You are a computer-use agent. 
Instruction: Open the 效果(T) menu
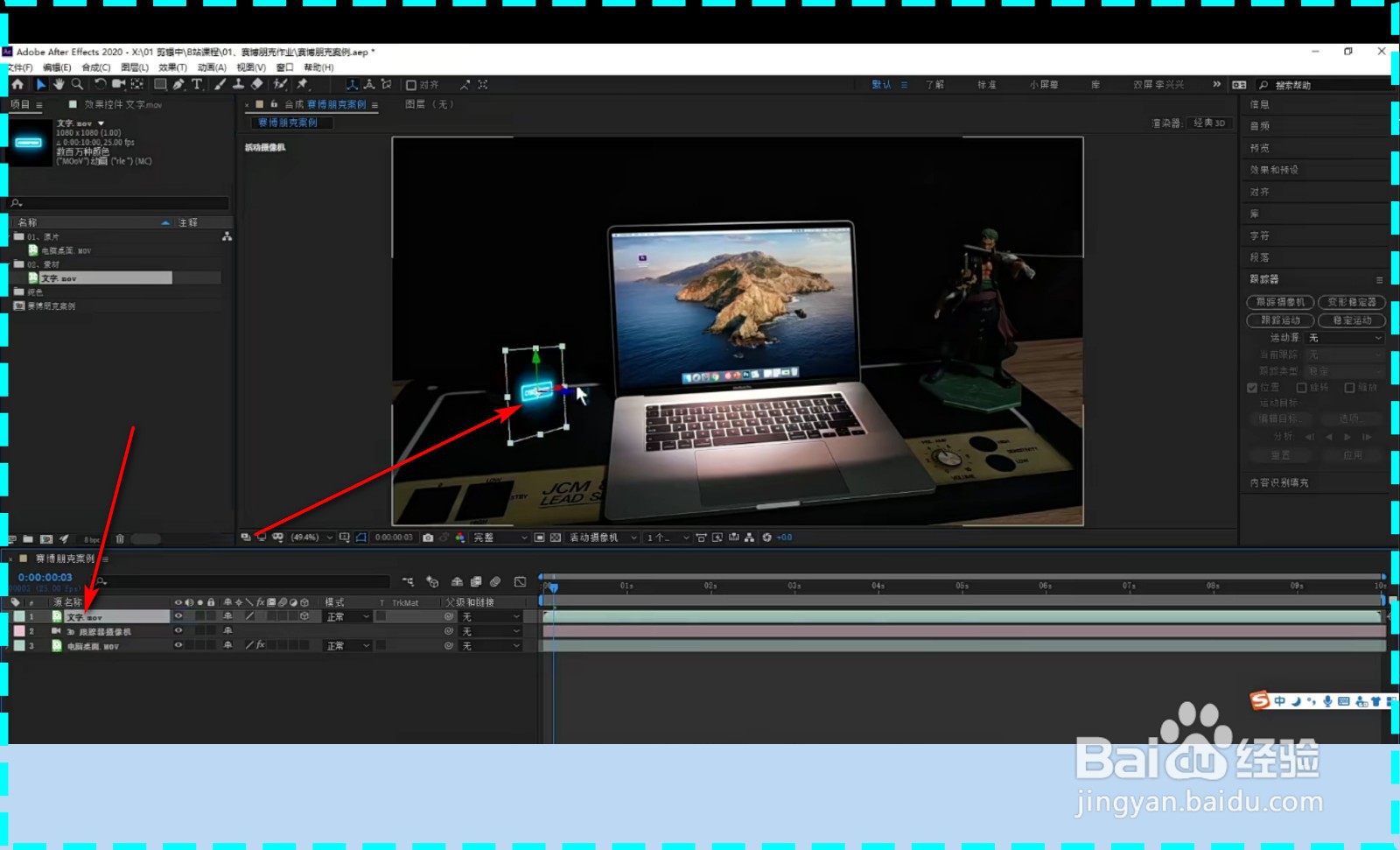click(172, 67)
